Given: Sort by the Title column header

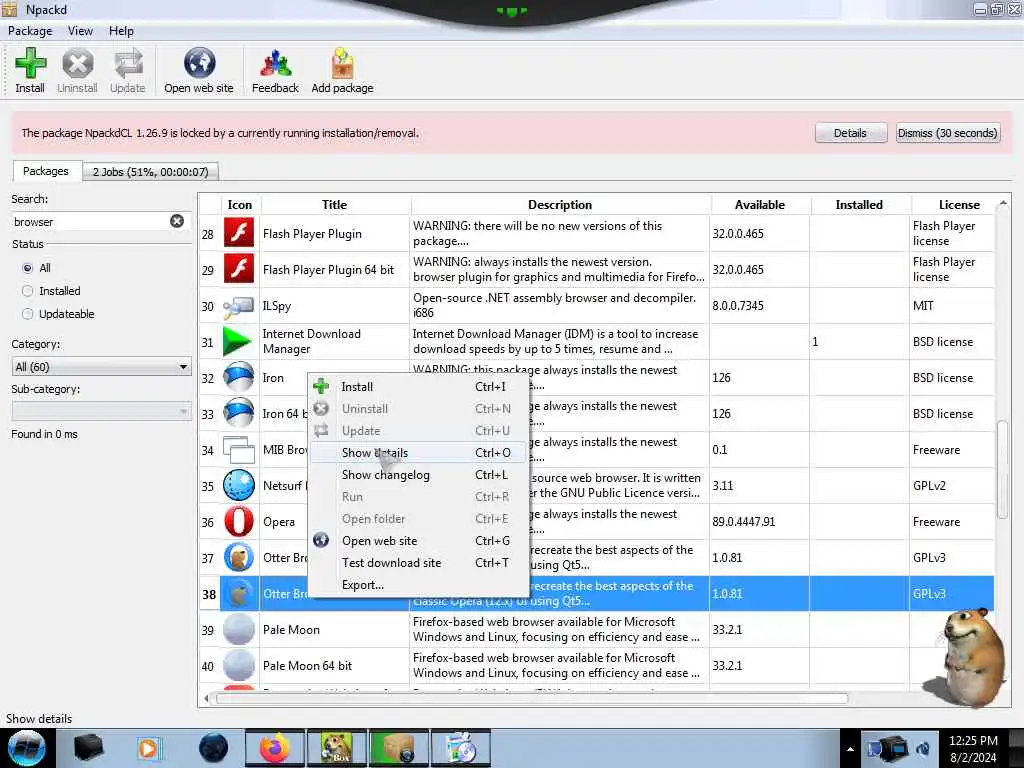Looking at the screenshot, I should click(335, 204).
